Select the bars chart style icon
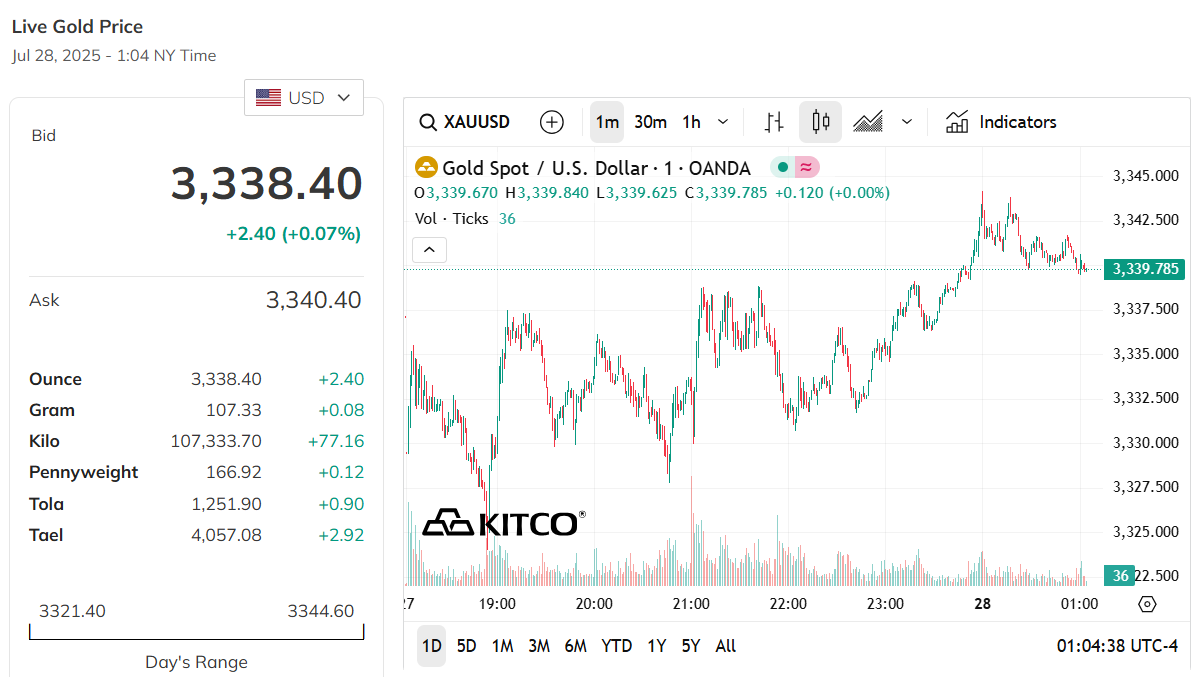 tap(774, 122)
